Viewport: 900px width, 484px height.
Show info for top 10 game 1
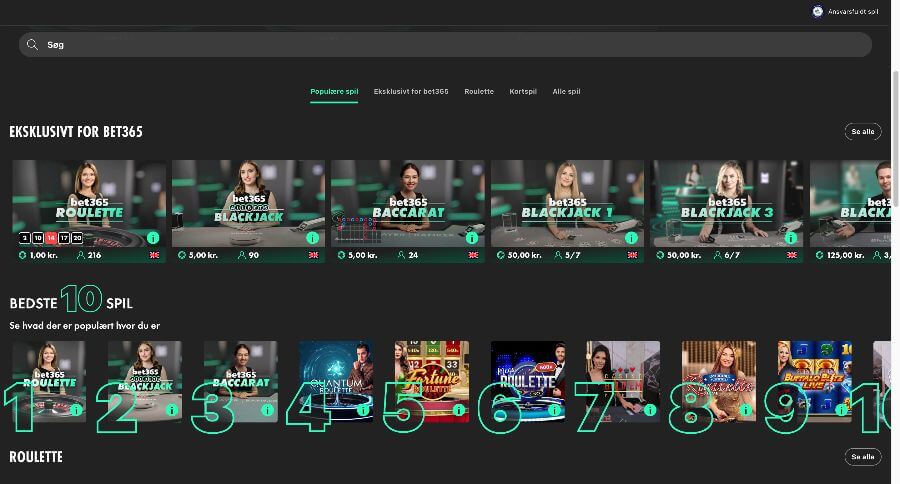[76, 410]
